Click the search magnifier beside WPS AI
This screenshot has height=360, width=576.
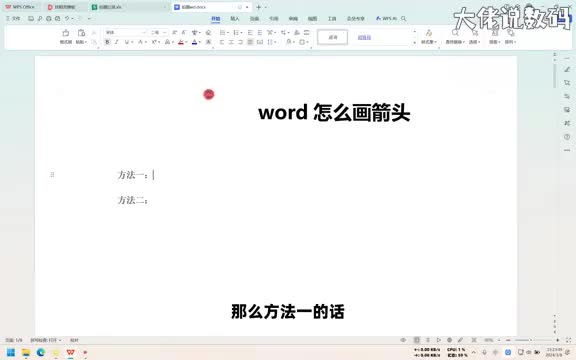pyautogui.click(x=404, y=18)
